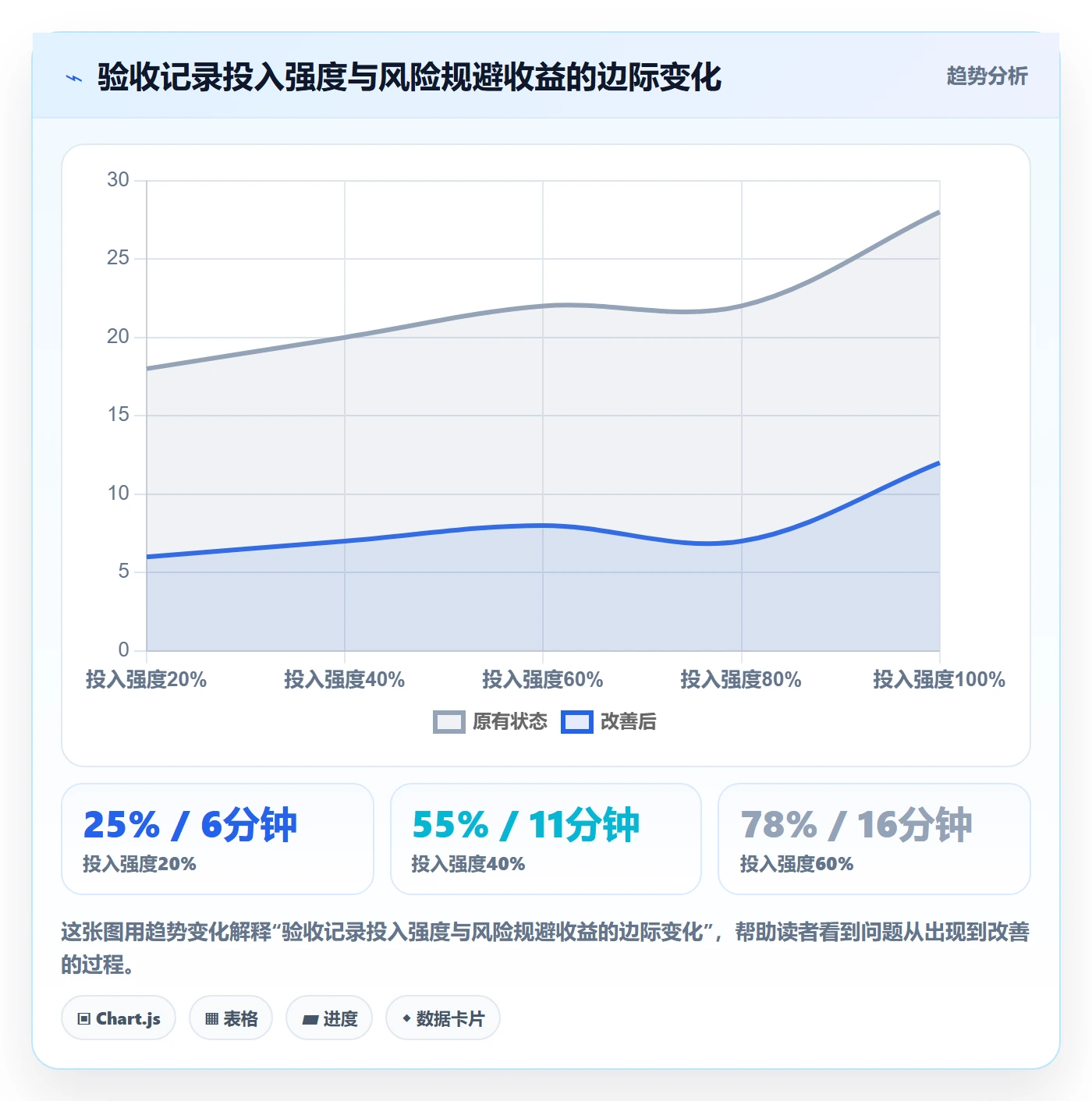Select the 数据卡片 tag chip
This screenshot has height=1101, width=1092.
pyautogui.click(x=443, y=1018)
